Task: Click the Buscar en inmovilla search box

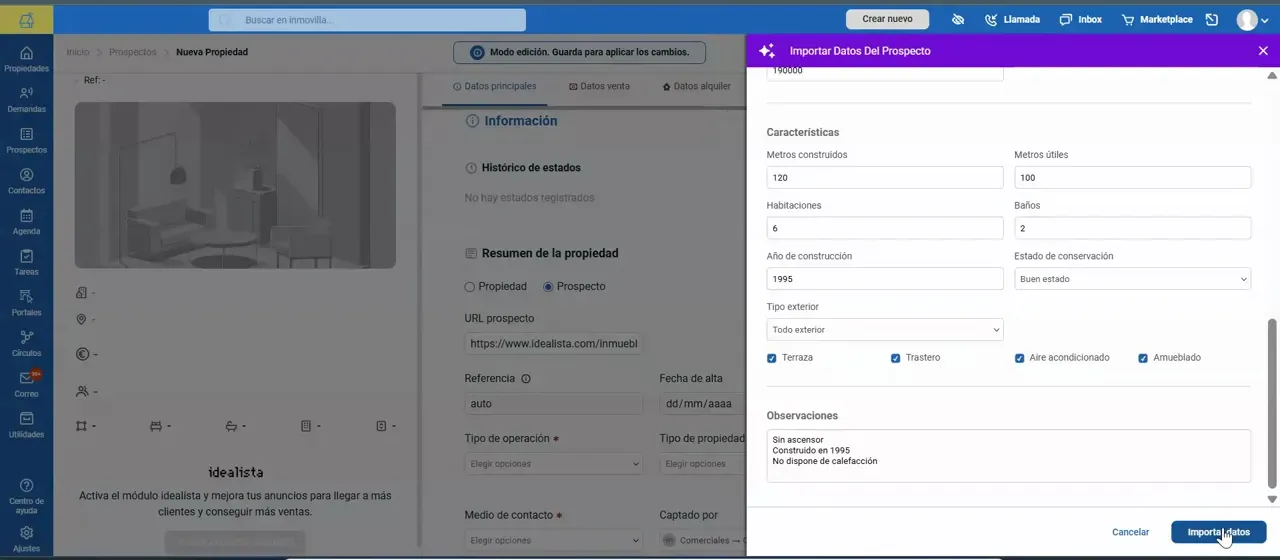Action: point(367,20)
